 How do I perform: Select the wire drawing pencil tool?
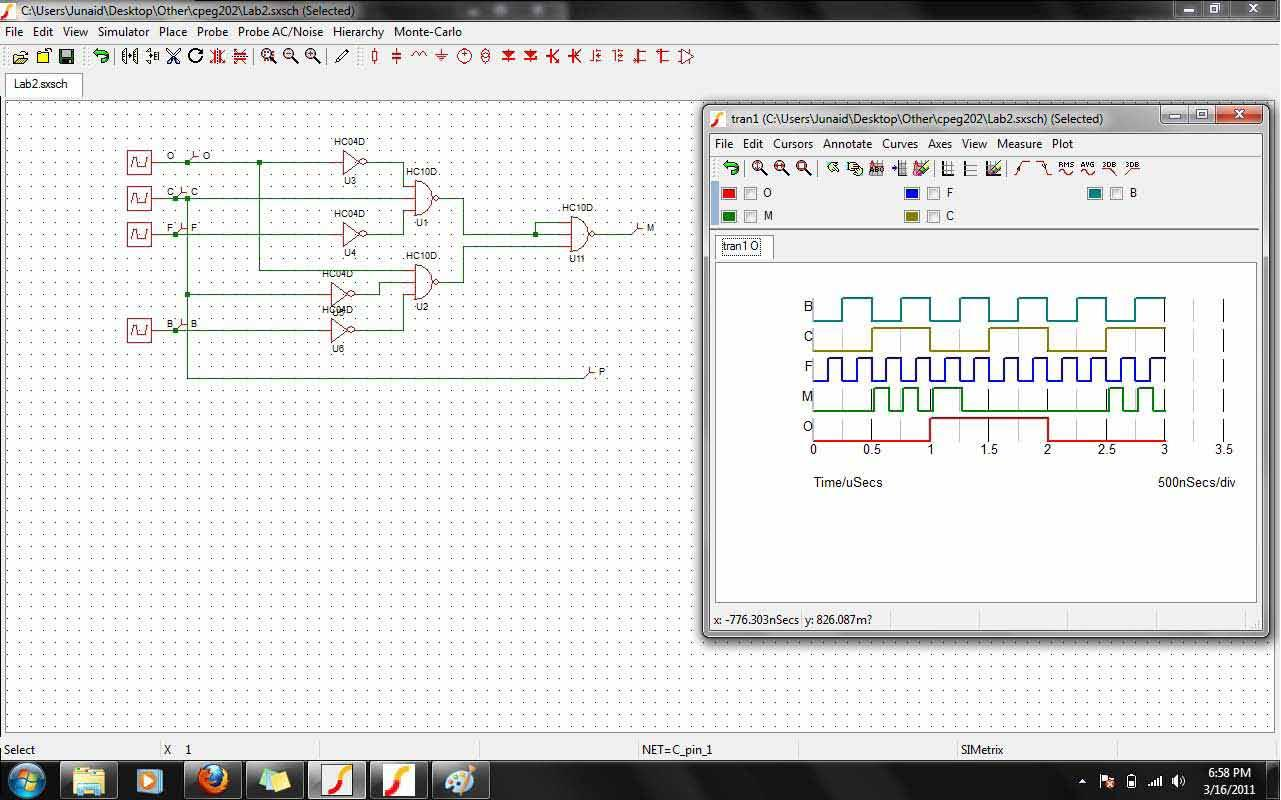tap(339, 57)
